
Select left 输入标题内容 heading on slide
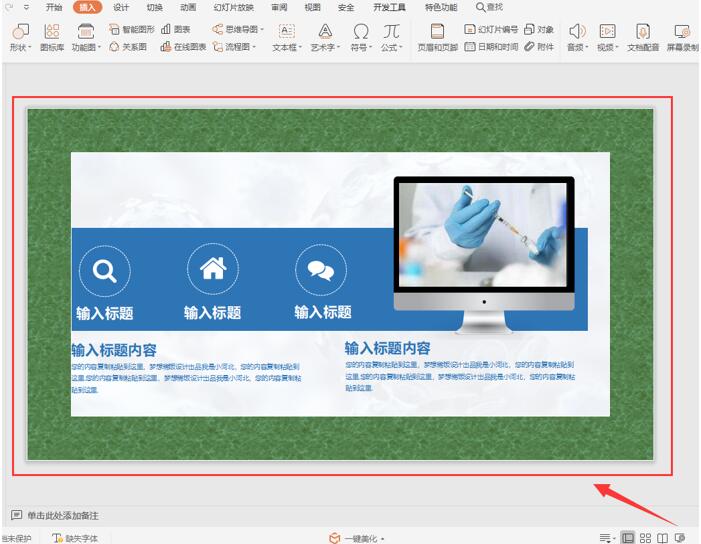(114, 350)
